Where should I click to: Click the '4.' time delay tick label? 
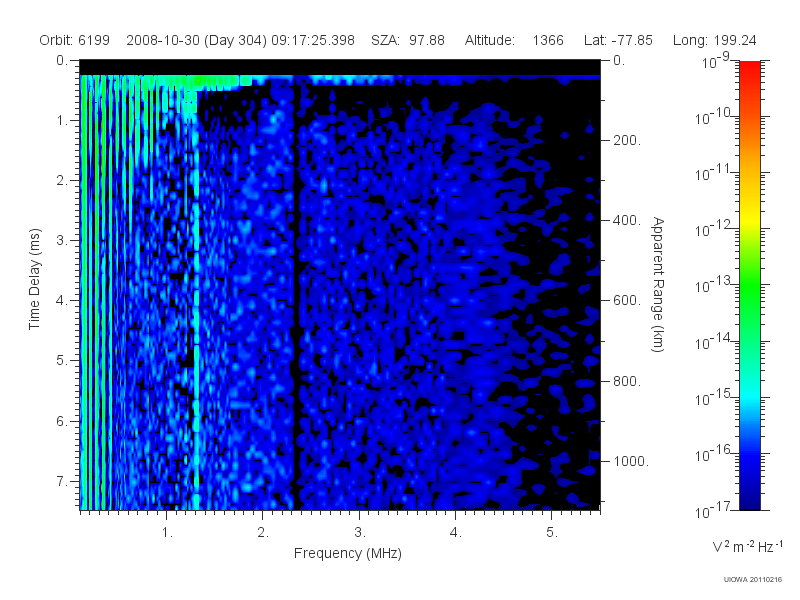tap(61, 301)
